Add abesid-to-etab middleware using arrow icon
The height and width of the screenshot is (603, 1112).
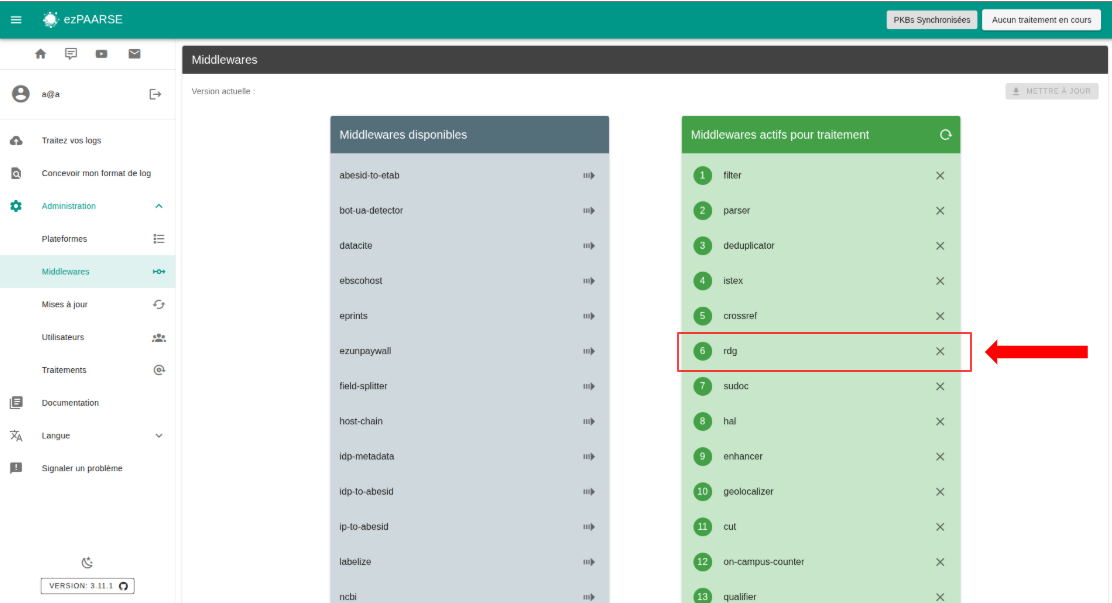tap(589, 176)
